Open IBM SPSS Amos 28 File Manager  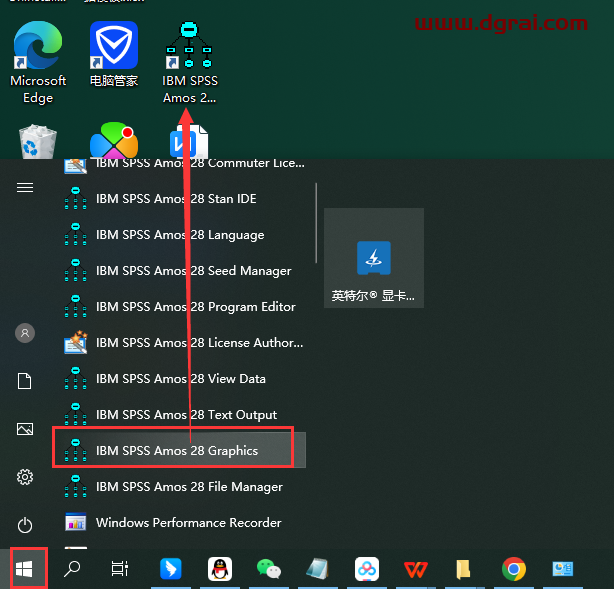tap(188, 487)
